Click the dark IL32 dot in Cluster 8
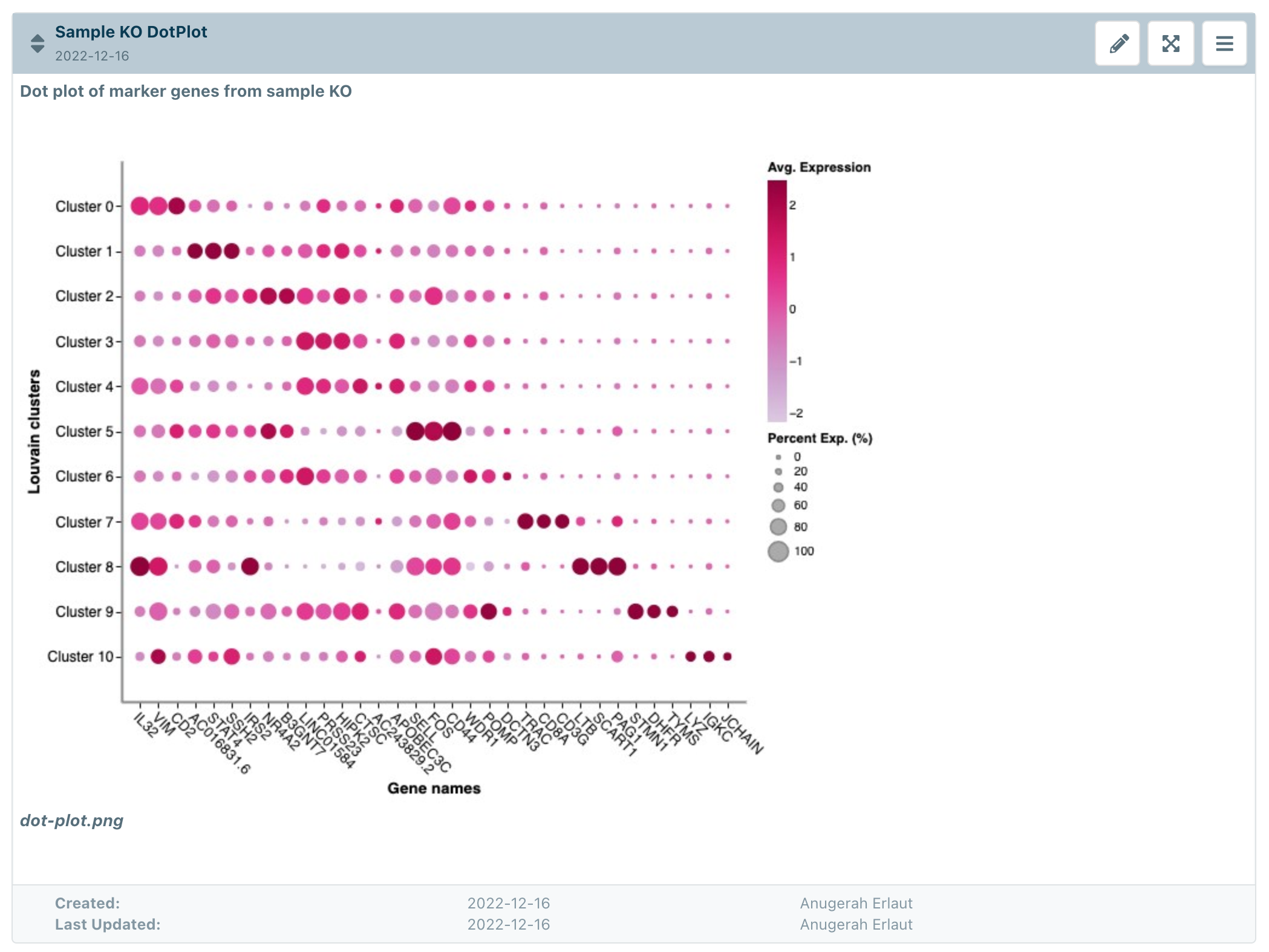 coord(140,567)
